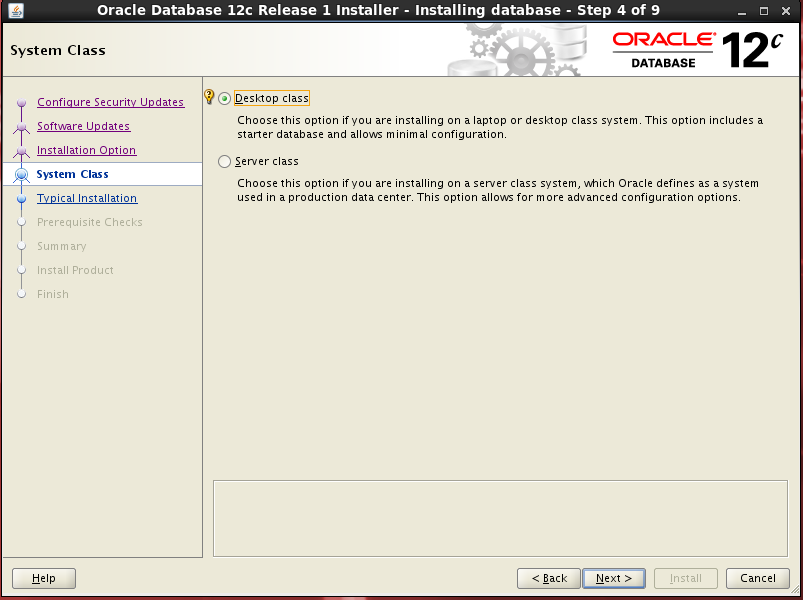Click the Oracle Database 12c logo
Viewport: 803px width, 600px height.
[698, 50]
